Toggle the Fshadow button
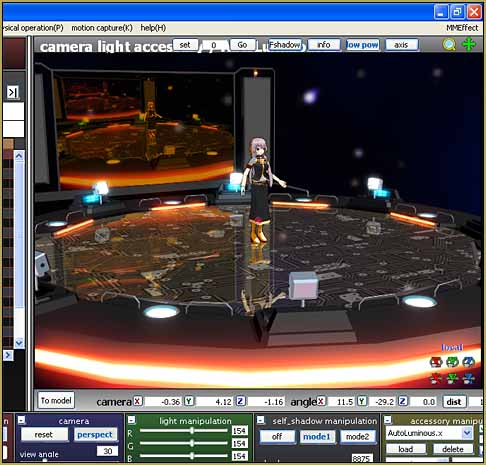Image resolution: width=486 pixels, height=465 pixels. click(x=285, y=45)
